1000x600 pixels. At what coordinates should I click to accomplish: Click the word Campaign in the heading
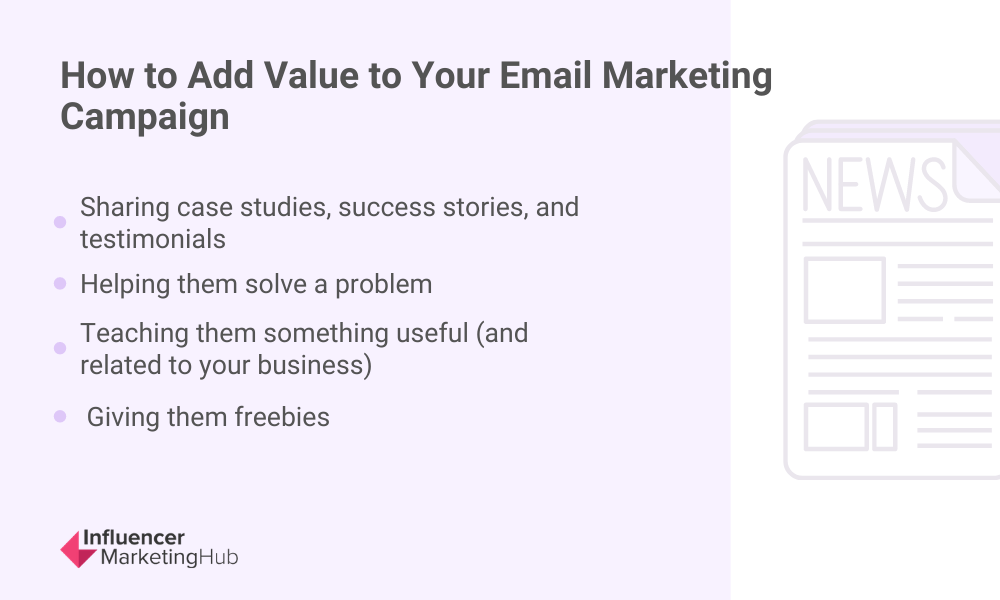pos(145,117)
